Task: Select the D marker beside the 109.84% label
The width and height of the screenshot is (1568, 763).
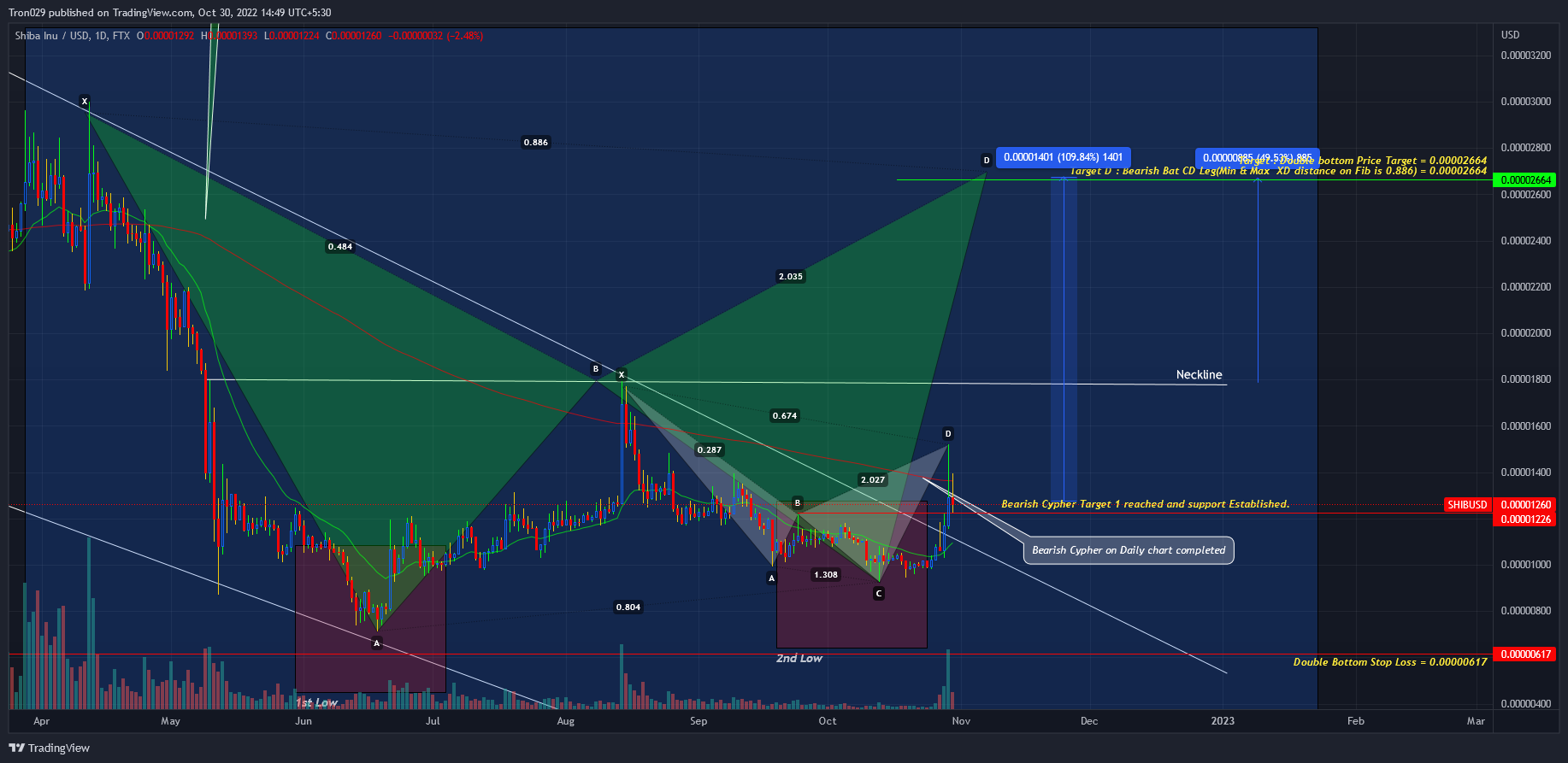Action: pos(987,160)
